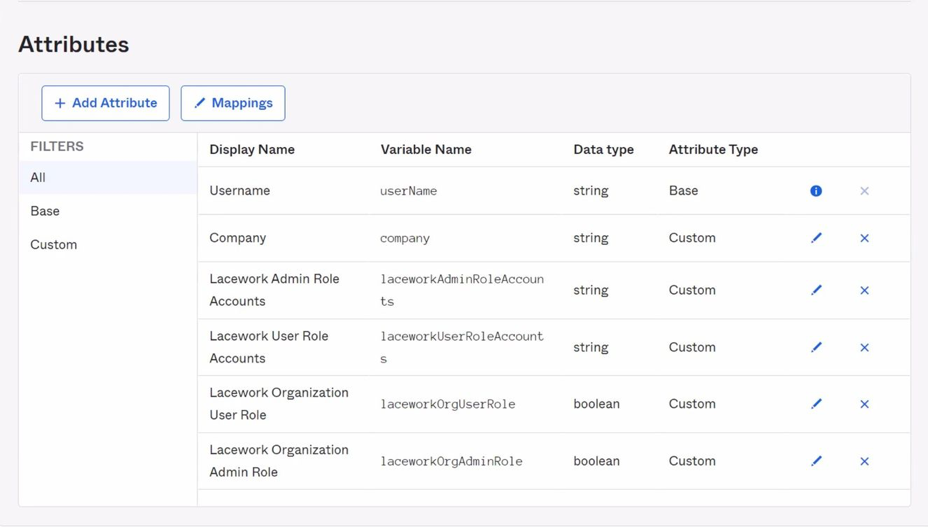Click the Display Name column header
Screen dimensions: 928x527
pyautogui.click(x=252, y=150)
